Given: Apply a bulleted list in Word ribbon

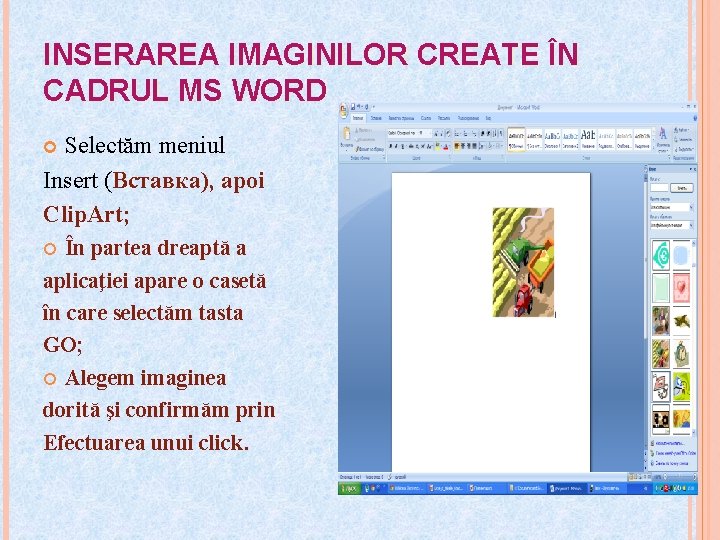Looking at the screenshot, I should pyautogui.click(x=458, y=134).
